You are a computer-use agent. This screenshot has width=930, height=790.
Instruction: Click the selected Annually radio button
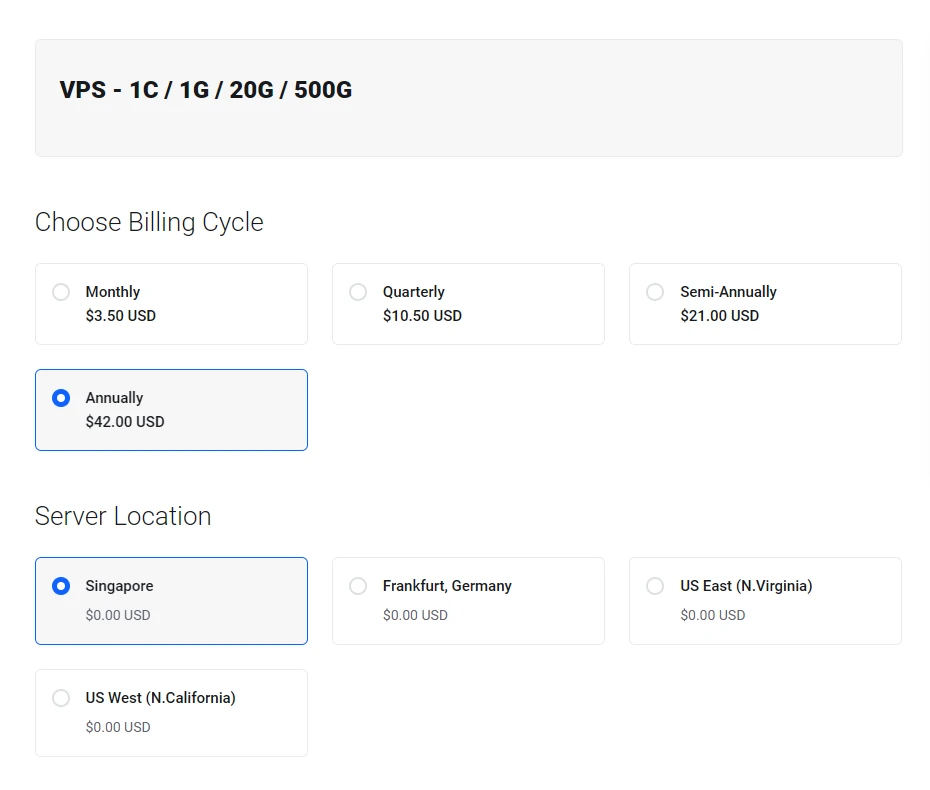(x=61, y=398)
